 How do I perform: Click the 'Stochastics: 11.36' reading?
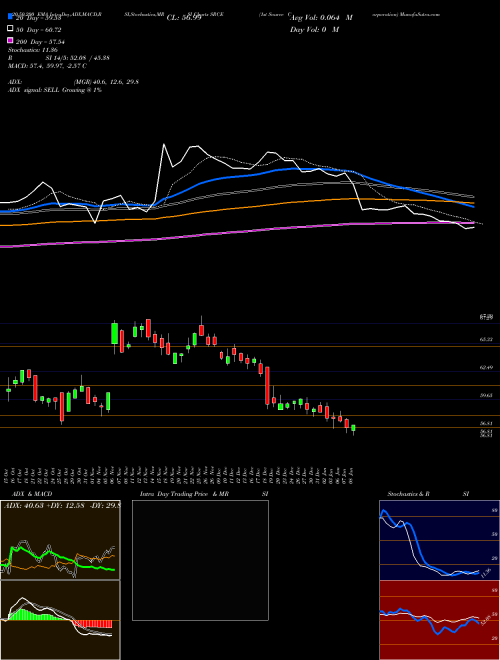tap(33, 50)
